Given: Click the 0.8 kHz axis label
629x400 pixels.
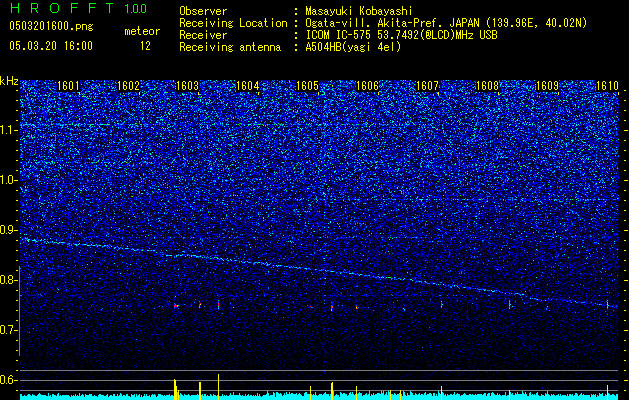Looking at the screenshot, I should 9,280.
